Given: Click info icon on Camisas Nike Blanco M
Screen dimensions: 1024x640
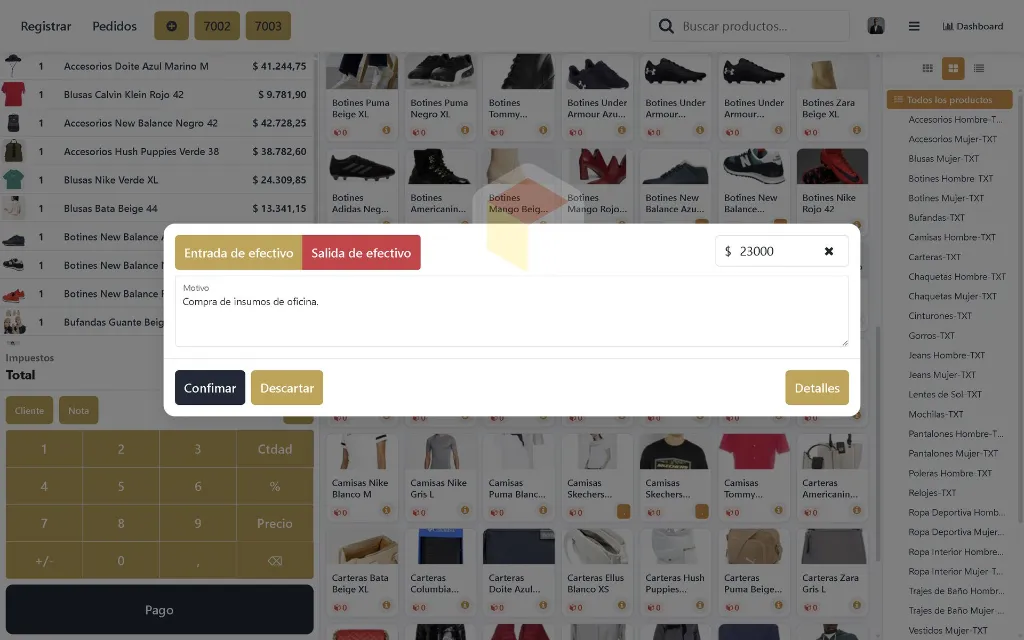Looking at the screenshot, I should click(387, 510).
